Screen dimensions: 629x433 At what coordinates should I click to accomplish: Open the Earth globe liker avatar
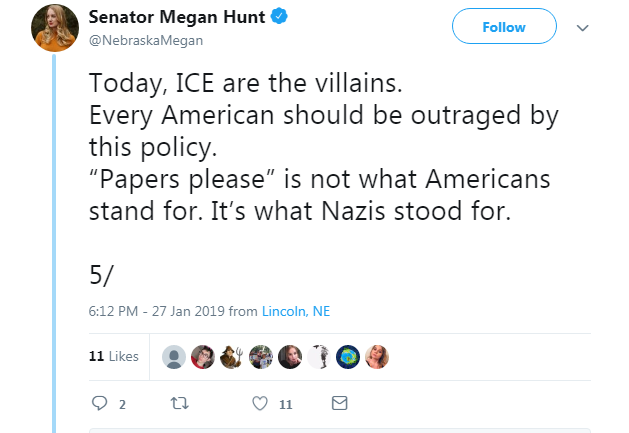(x=348, y=357)
